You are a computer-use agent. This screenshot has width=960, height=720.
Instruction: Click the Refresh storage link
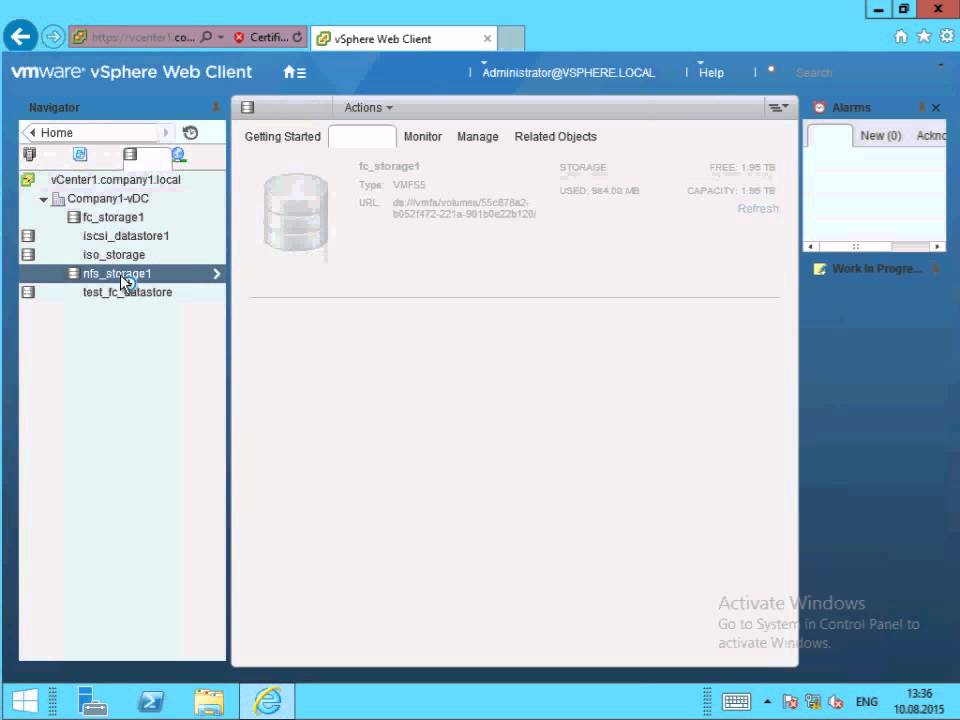[x=758, y=209]
